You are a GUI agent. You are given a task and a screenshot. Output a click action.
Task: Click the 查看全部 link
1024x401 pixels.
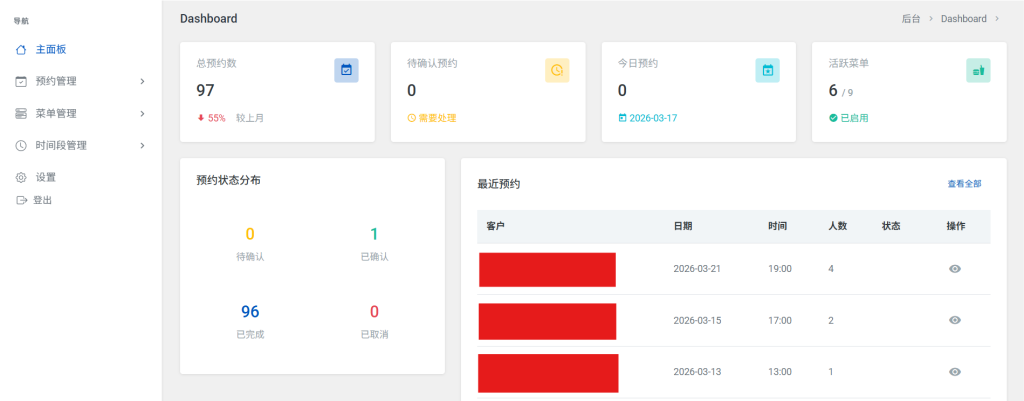click(964, 184)
